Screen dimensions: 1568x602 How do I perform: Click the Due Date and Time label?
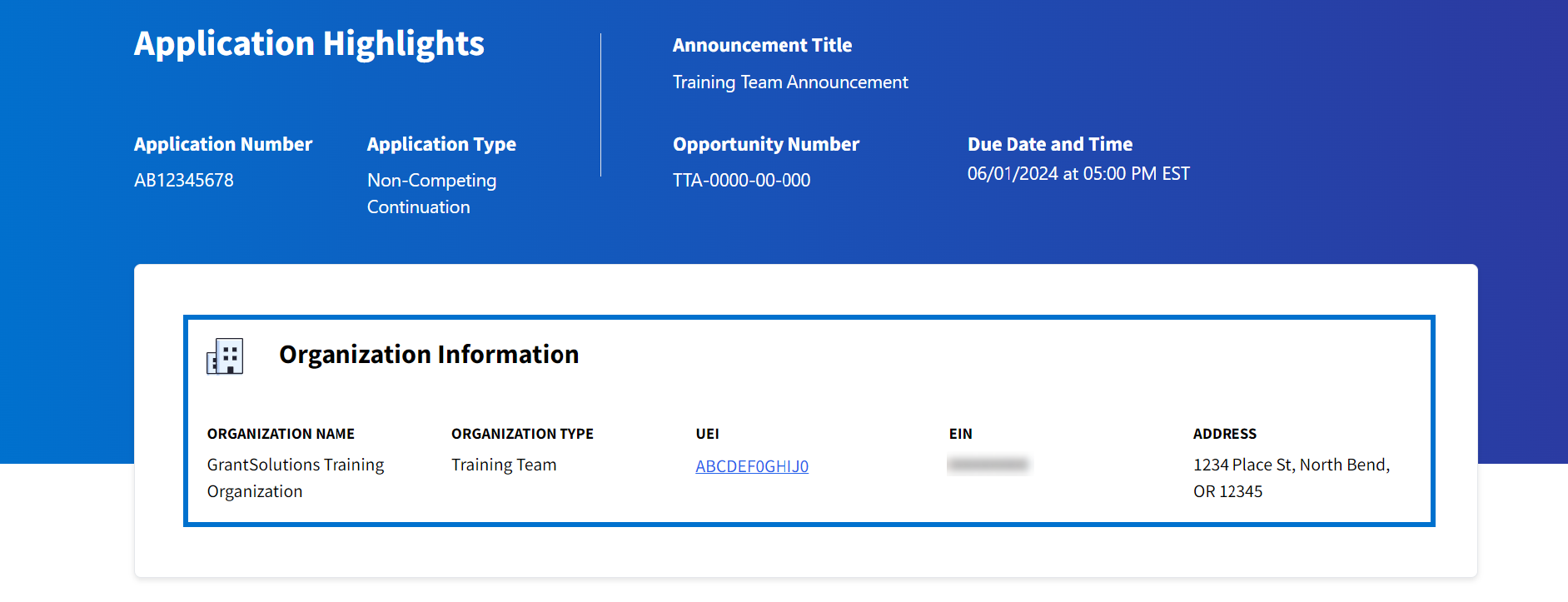coord(1049,144)
